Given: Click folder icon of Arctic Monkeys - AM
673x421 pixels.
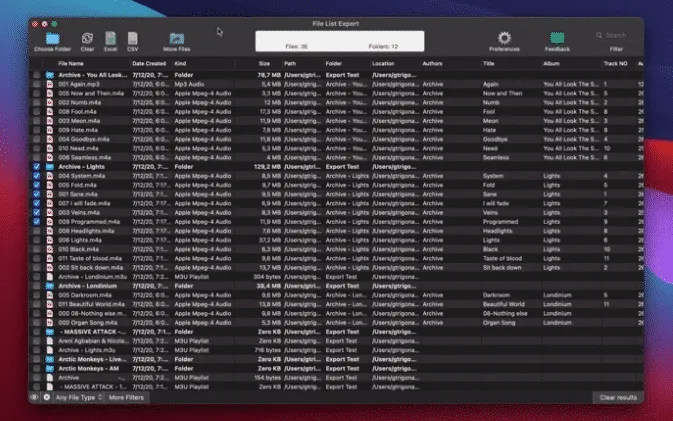Looking at the screenshot, I should point(50,369).
